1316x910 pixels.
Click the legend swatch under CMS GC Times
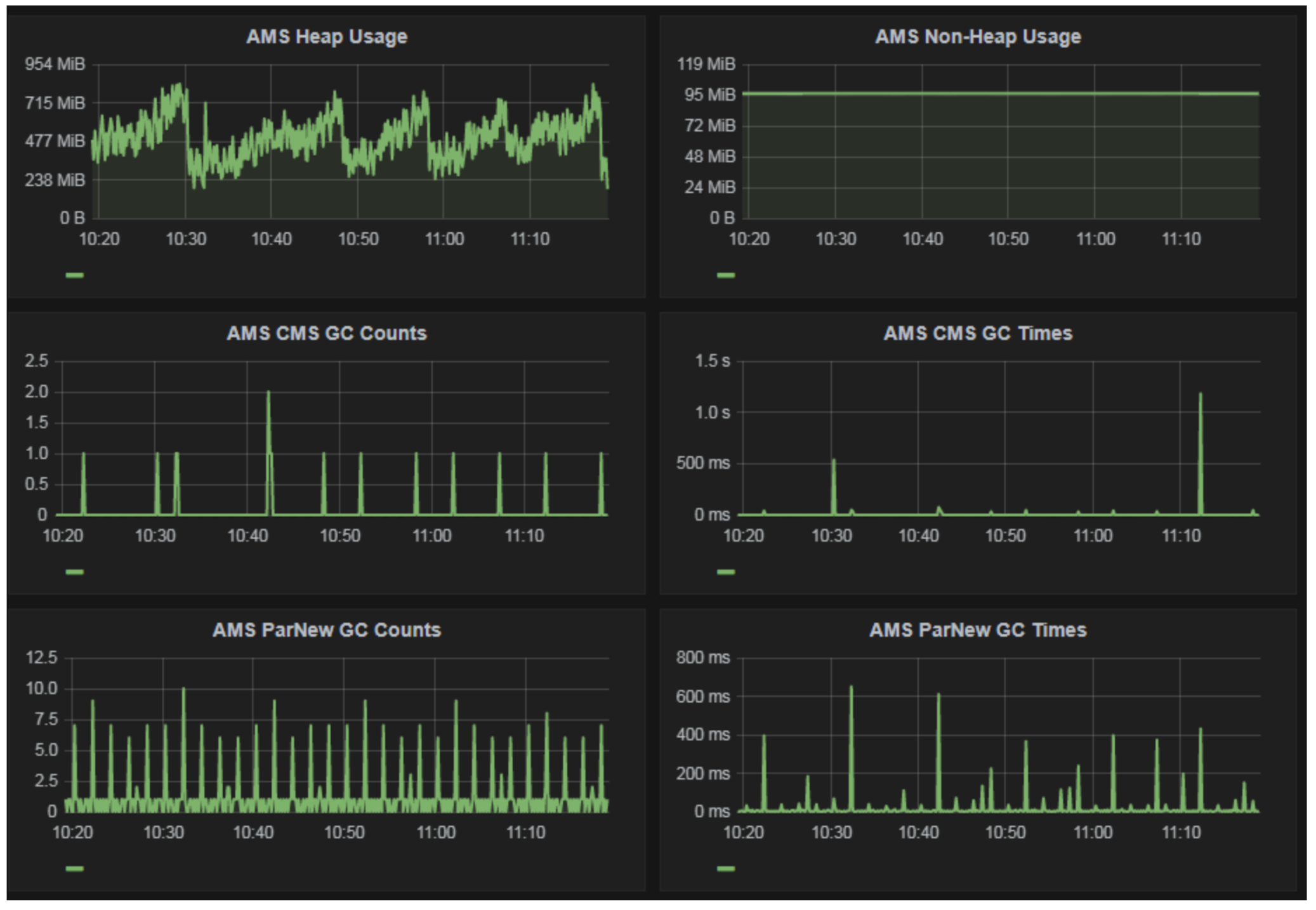point(725,572)
